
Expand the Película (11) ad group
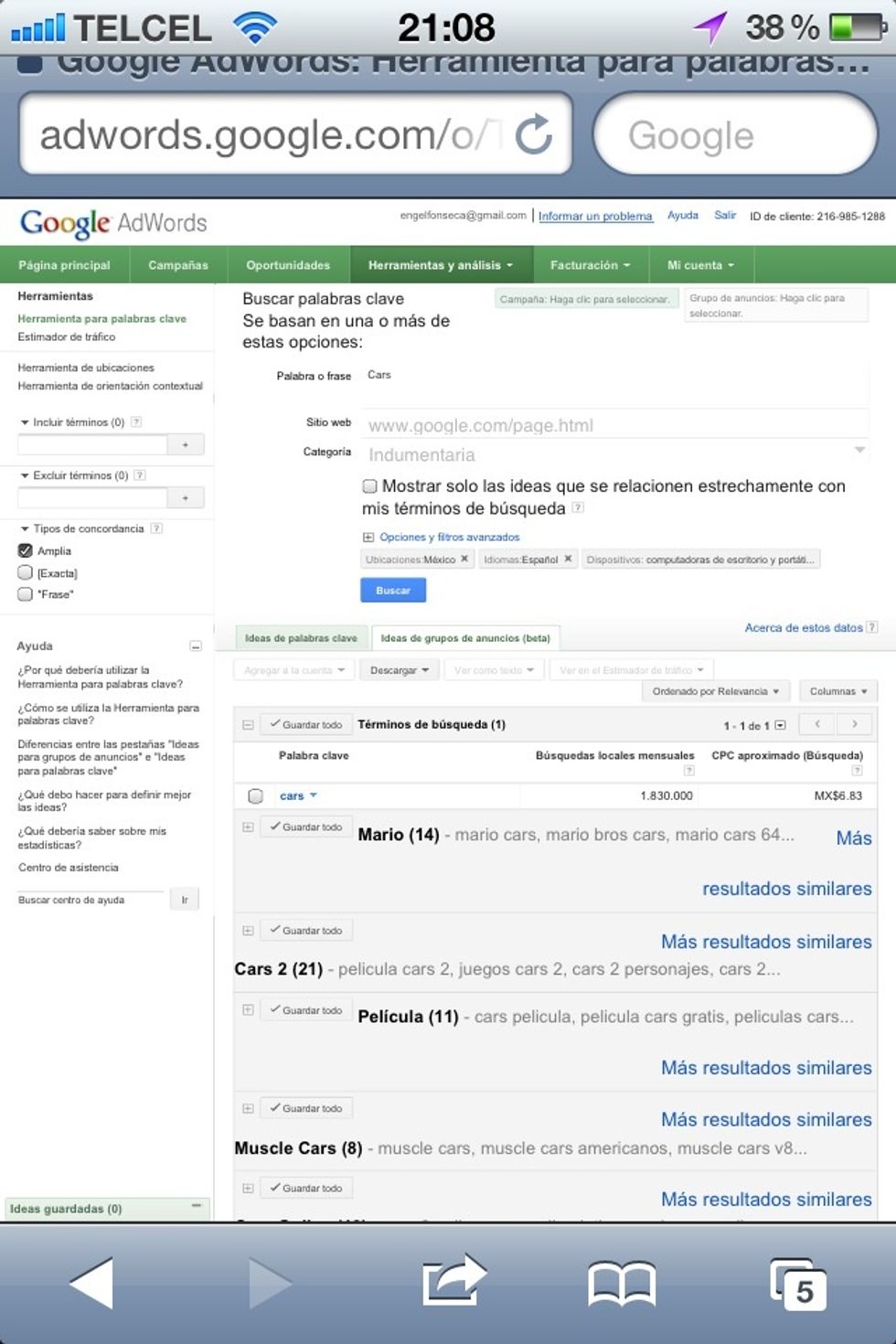click(x=248, y=1010)
